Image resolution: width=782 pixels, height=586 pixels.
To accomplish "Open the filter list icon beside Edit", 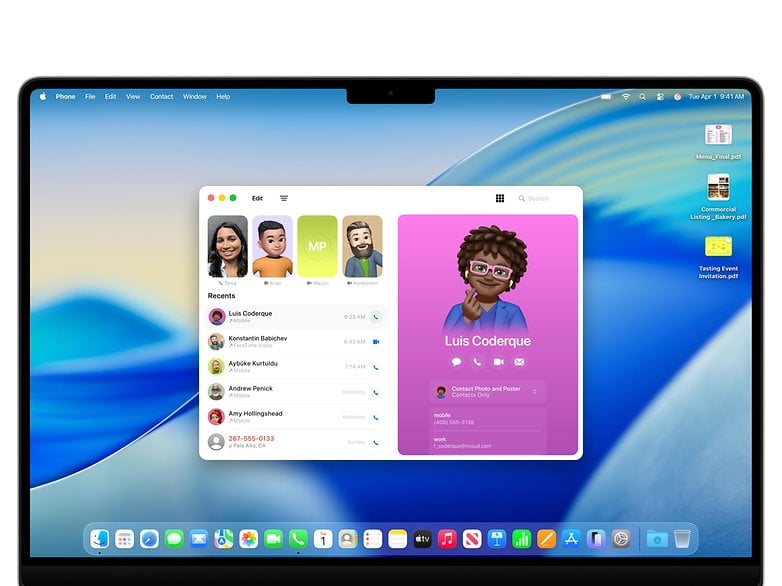I will point(284,198).
